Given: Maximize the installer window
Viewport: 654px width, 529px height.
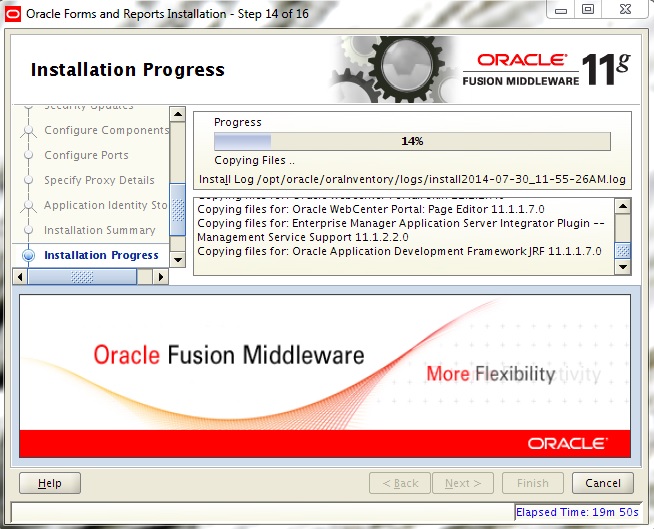Looking at the screenshot, I should click(x=588, y=10).
